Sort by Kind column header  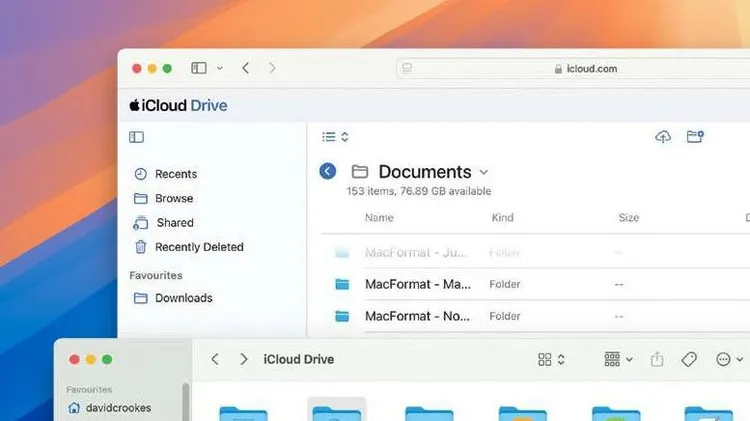[502, 218]
